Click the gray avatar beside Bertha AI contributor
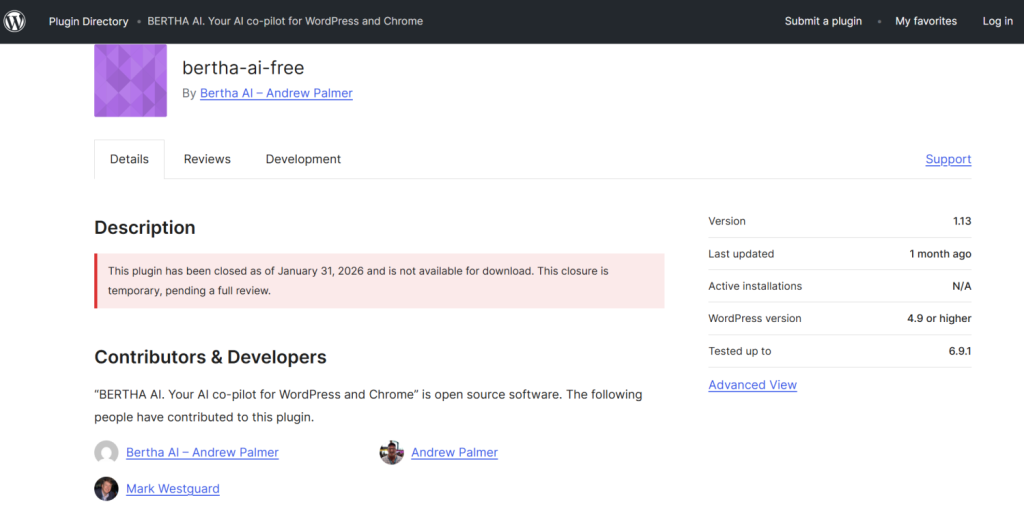 point(106,453)
